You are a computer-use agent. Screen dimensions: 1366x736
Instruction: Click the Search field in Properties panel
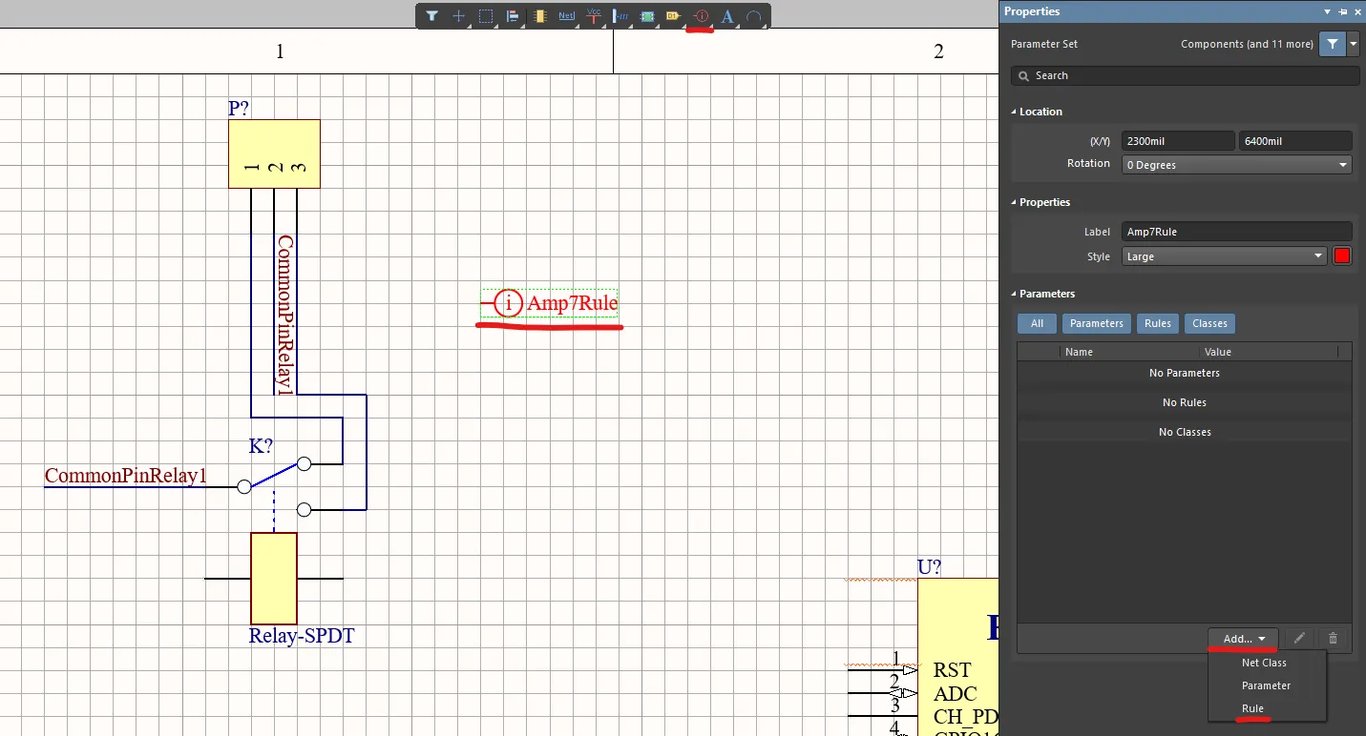point(1185,76)
